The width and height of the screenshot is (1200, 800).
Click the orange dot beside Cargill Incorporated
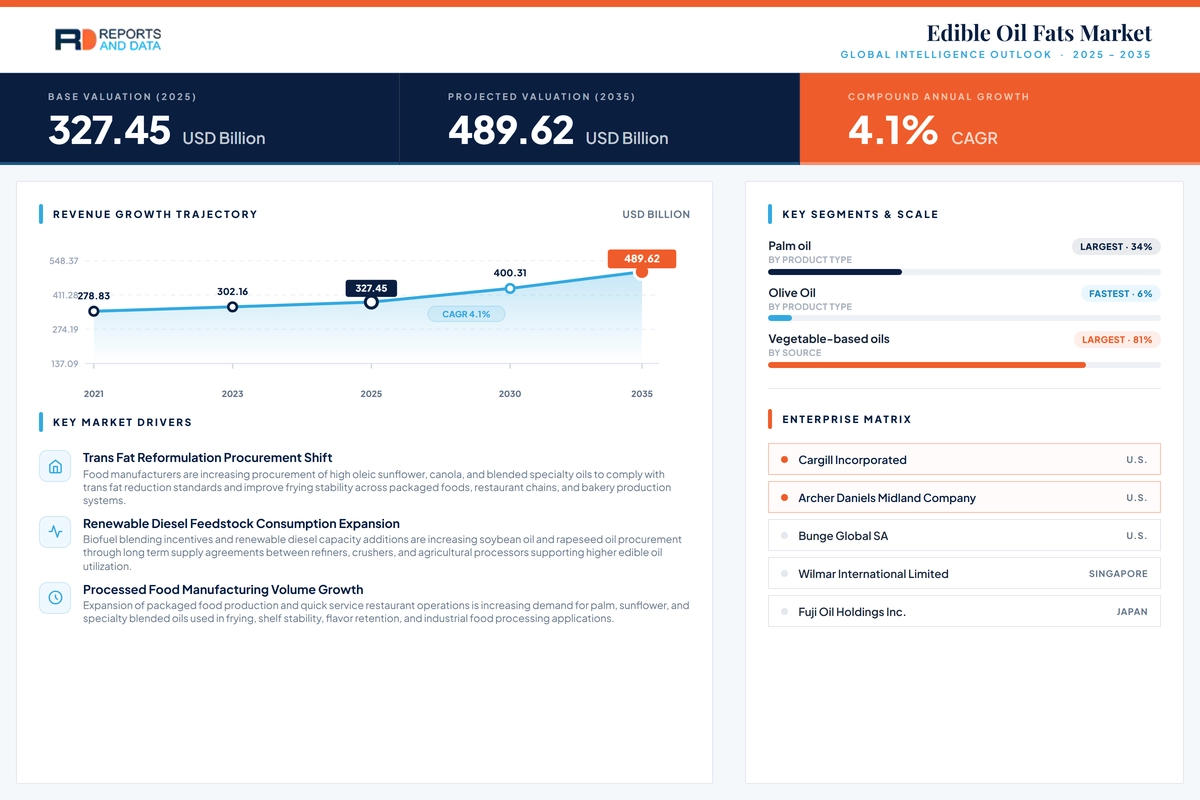[784, 460]
